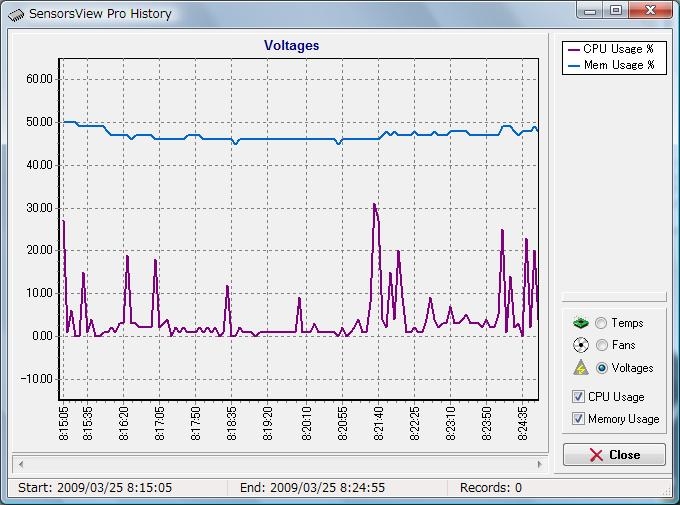Screen dimensions: 680x505
Task: Select the Temps radio button
Action: (x=601, y=323)
